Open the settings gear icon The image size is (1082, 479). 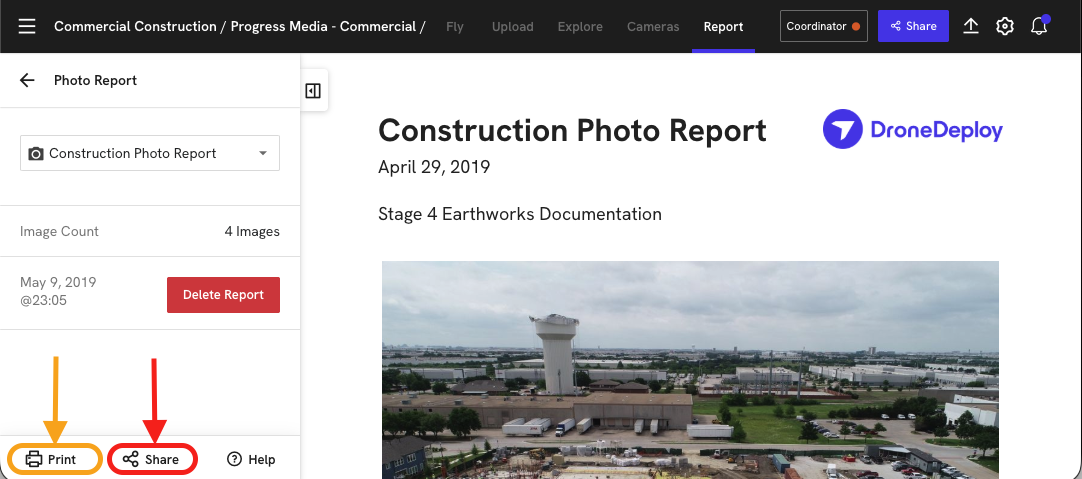coord(1005,26)
